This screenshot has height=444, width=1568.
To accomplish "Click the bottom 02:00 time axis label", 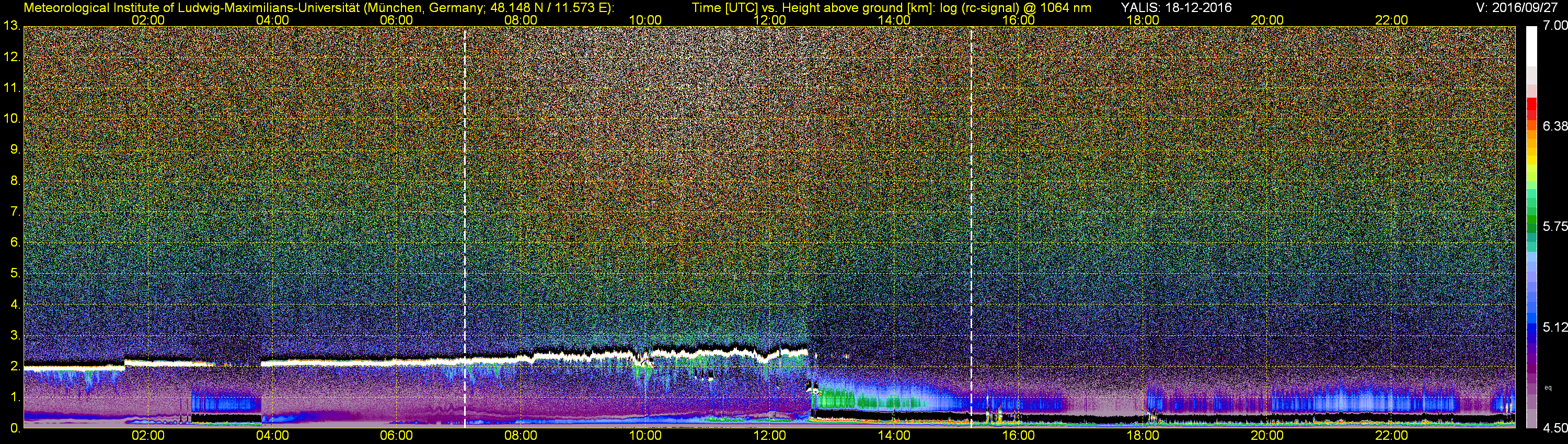I will 148,436.
